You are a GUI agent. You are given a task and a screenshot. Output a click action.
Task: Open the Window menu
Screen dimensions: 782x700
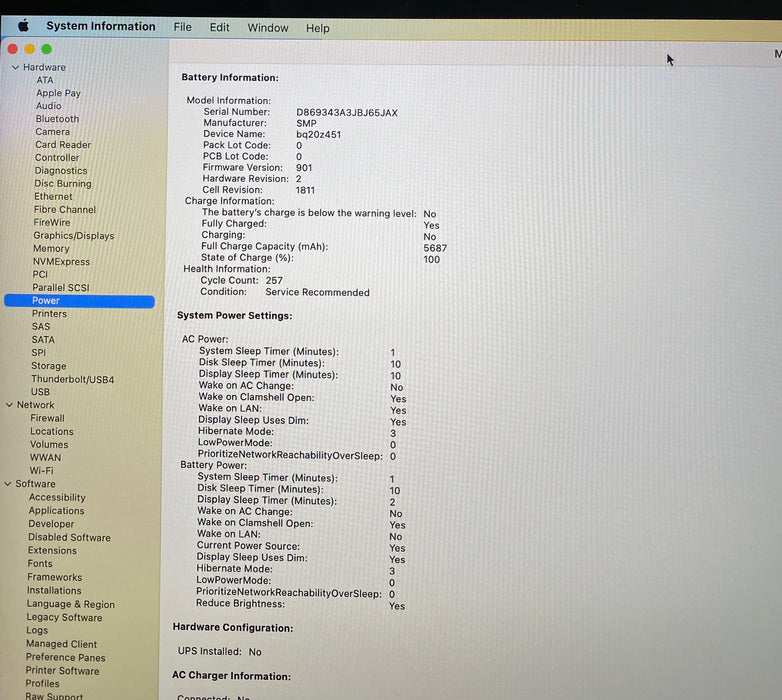point(268,28)
